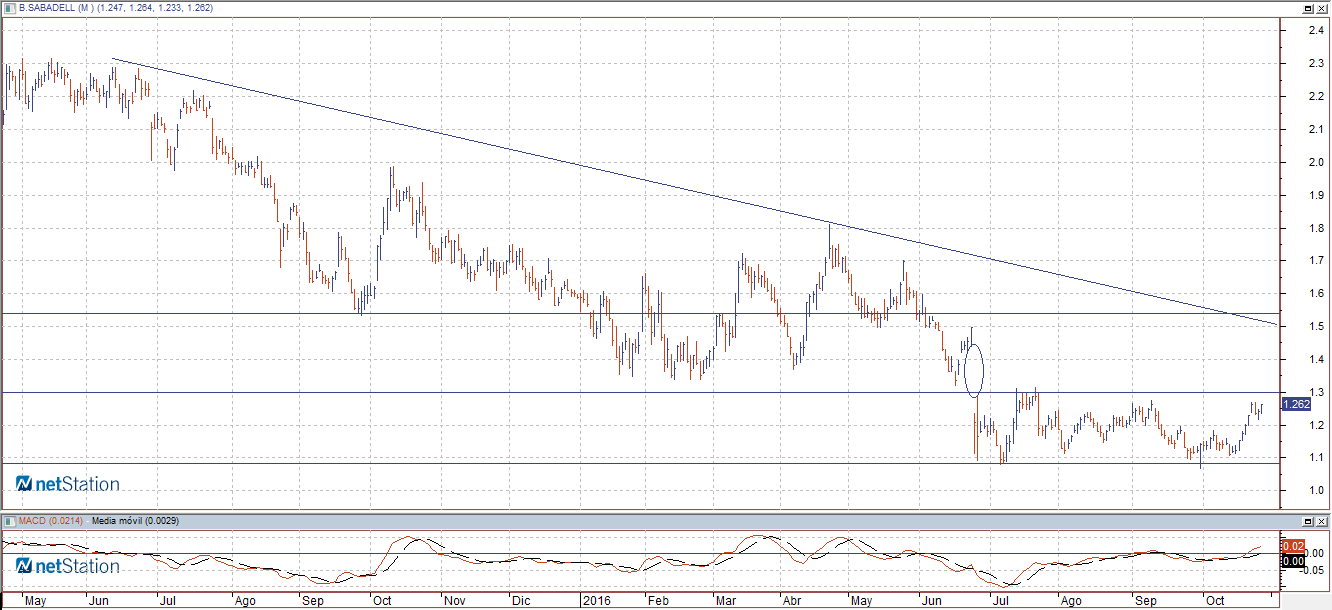This screenshot has width=1332, height=610.
Task: Click the 1.8 price axis label
Action: (1317, 228)
